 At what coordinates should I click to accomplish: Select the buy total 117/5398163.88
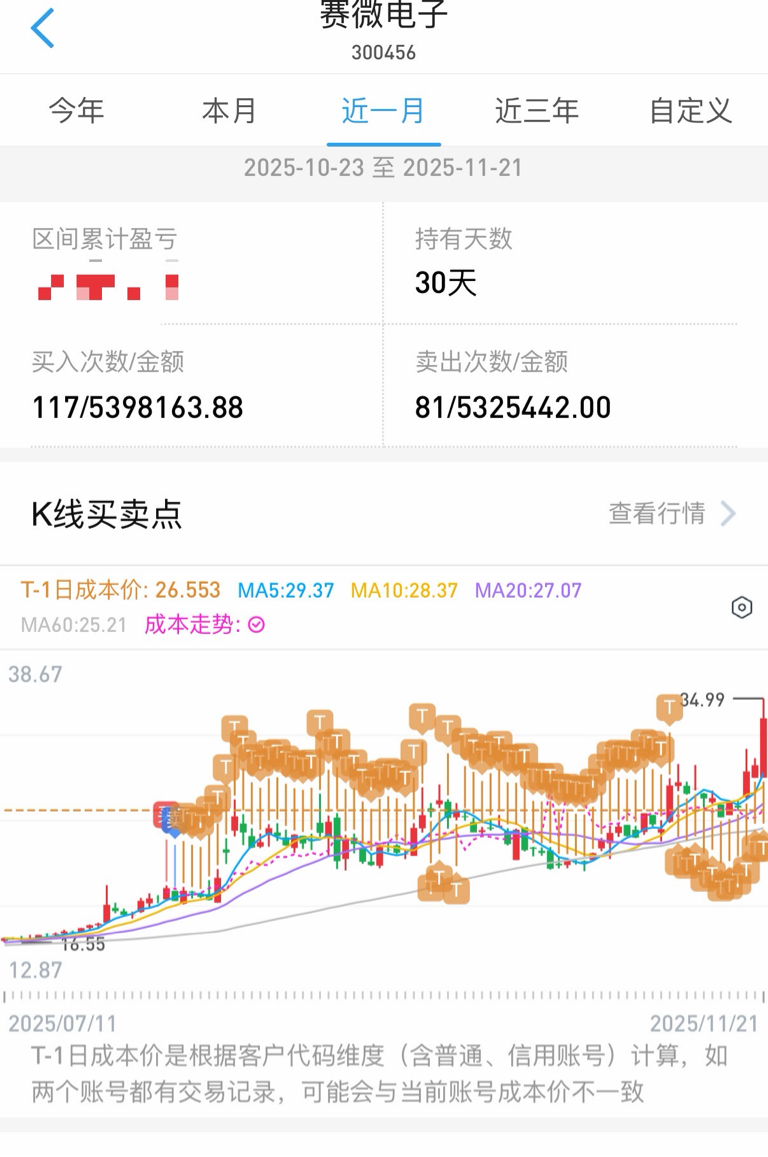(138, 407)
